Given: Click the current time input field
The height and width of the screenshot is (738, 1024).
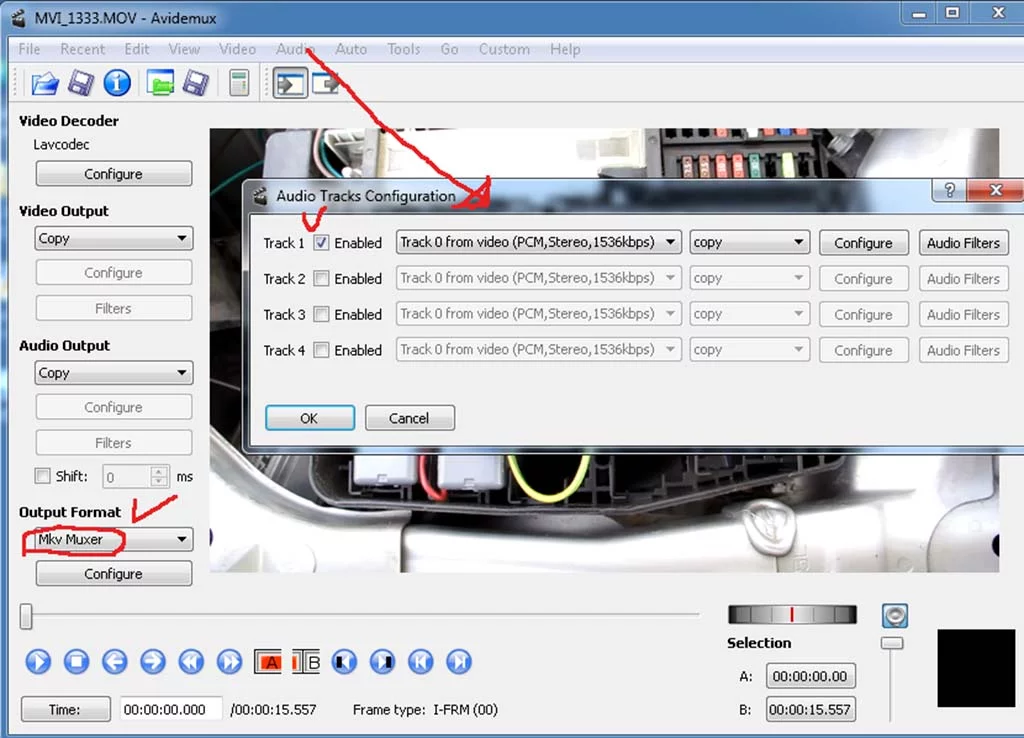Looking at the screenshot, I should coord(171,710).
